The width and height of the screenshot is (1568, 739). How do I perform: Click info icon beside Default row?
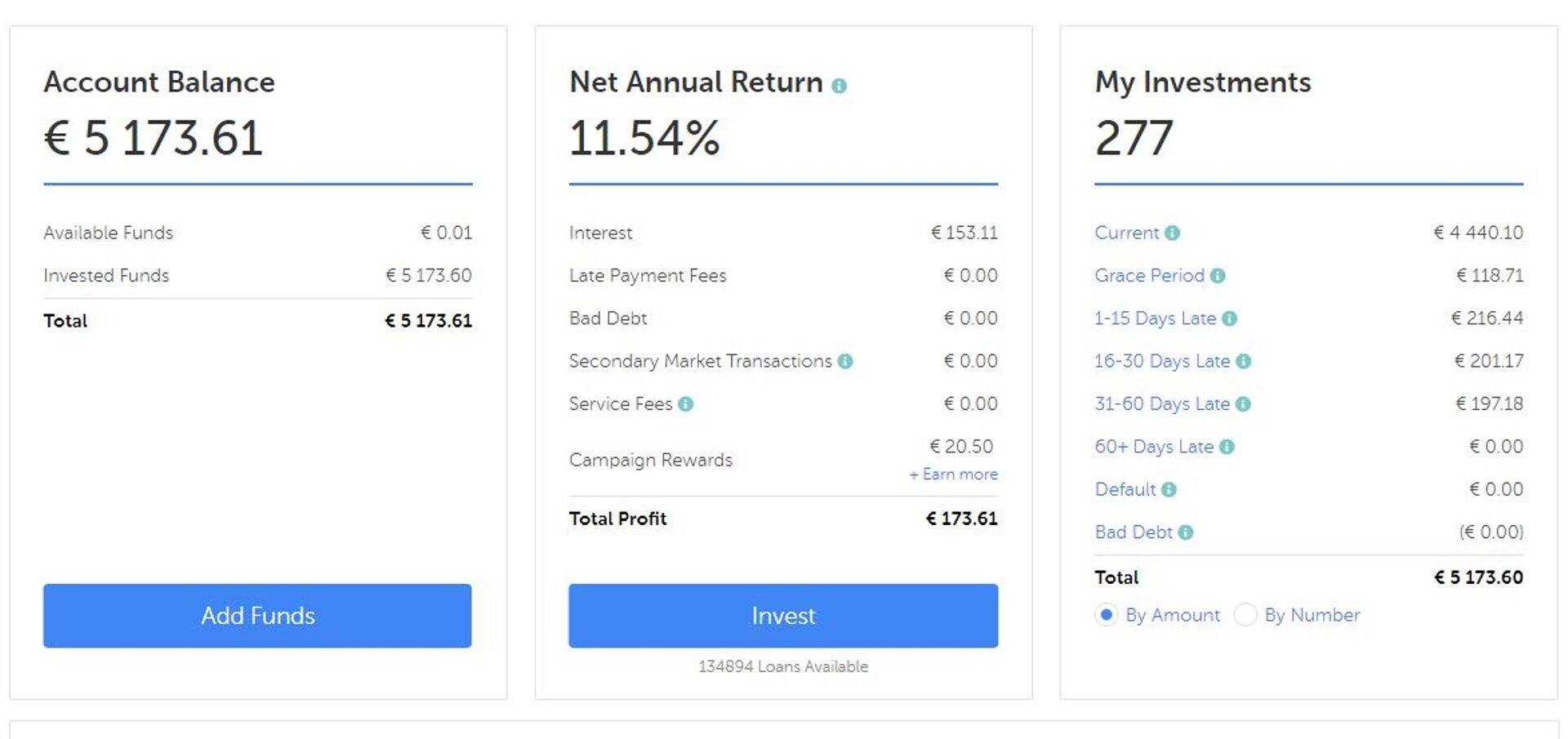point(1169,490)
